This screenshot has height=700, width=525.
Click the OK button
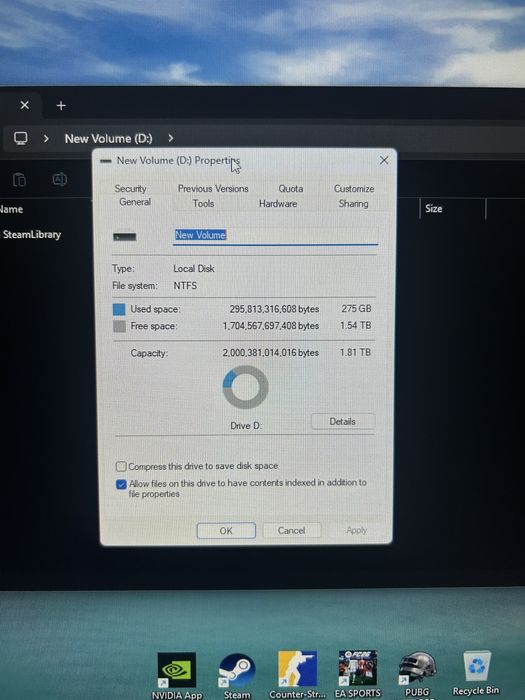(226, 530)
